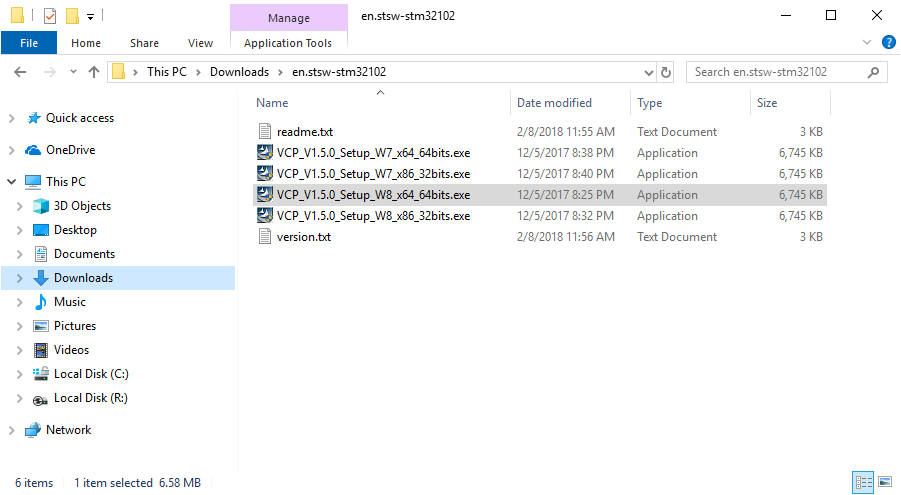
Task: Click This PC in the address bar
Action: tap(167, 72)
